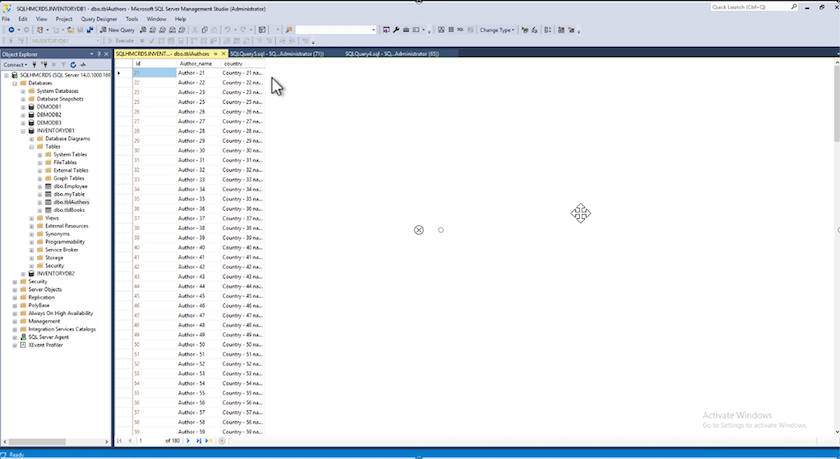Open the Edit menu

(22, 19)
